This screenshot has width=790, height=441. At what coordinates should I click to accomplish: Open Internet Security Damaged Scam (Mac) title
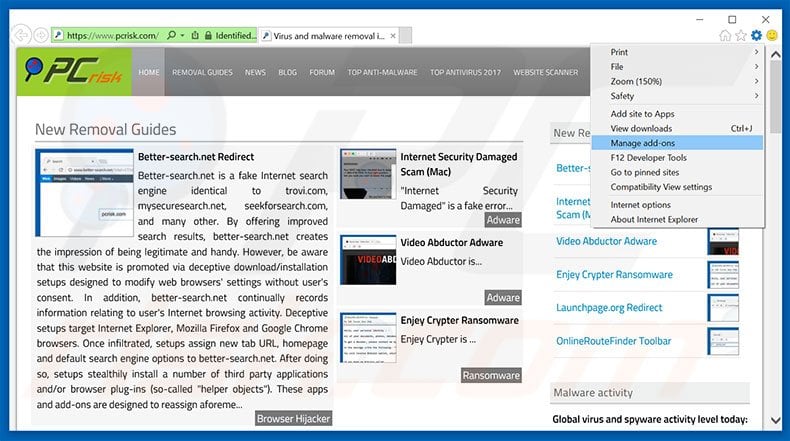[x=458, y=164]
